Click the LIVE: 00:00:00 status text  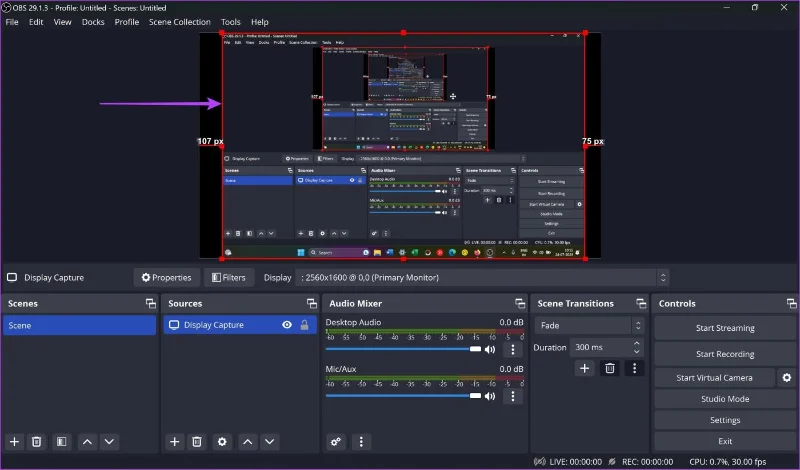[576, 462]
